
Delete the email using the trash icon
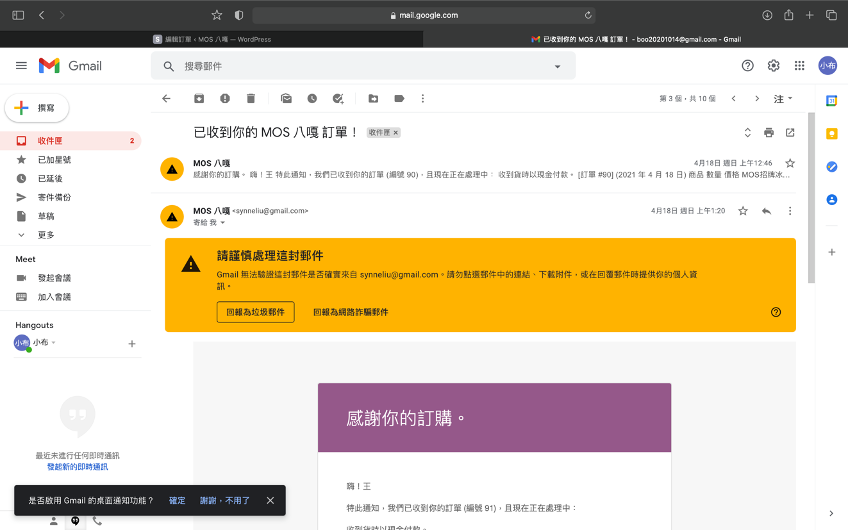(x=251, y=98)
